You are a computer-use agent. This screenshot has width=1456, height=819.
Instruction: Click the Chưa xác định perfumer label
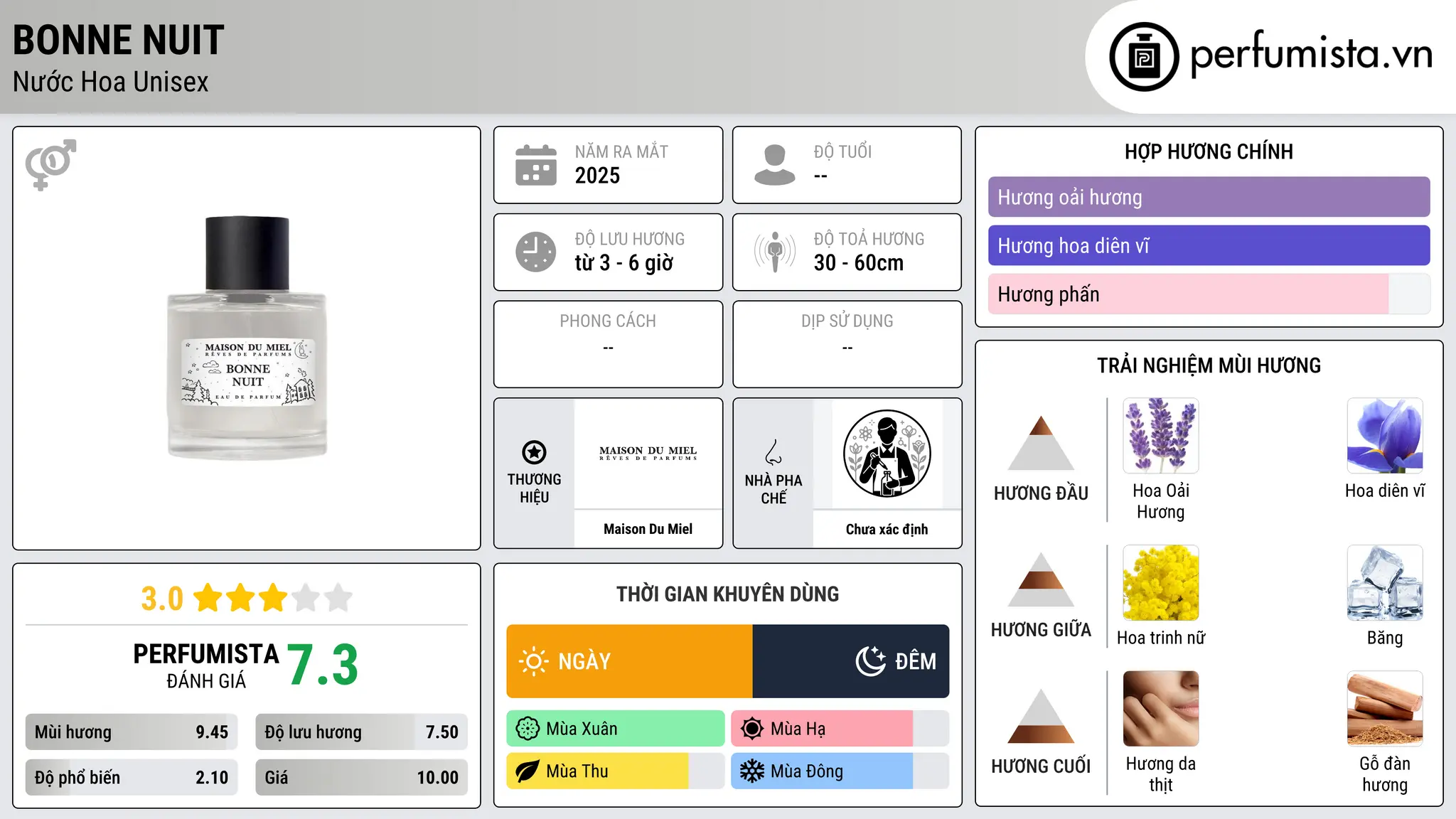coord(887,529)
